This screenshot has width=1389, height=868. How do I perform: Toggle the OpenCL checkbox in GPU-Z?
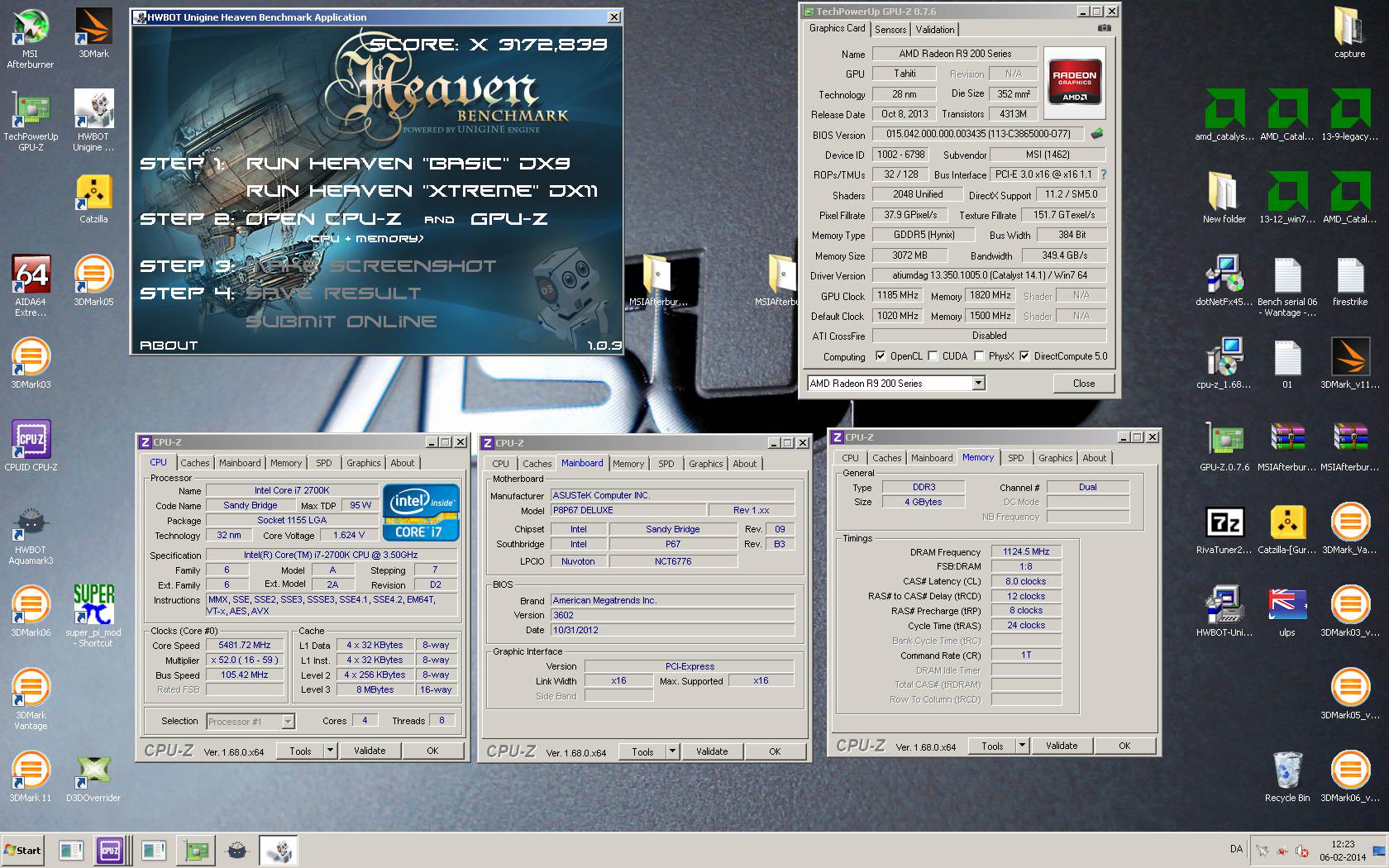click(x=881, y=356)
